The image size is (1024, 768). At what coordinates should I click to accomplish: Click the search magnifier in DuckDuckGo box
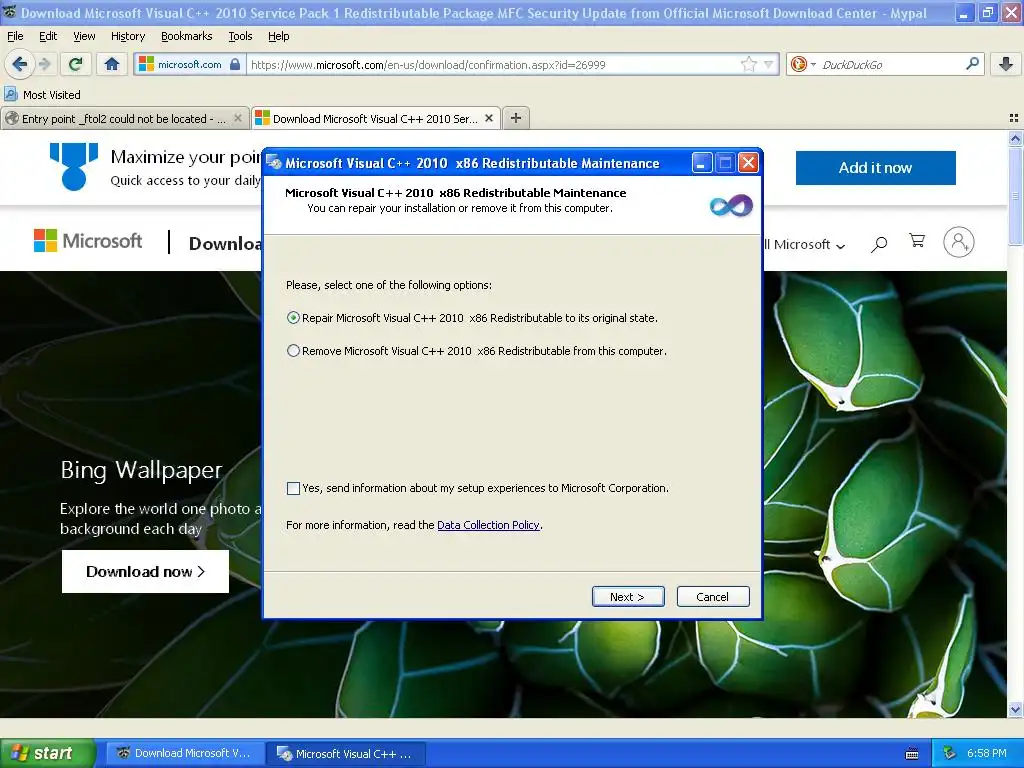click(x=972, y=64)
